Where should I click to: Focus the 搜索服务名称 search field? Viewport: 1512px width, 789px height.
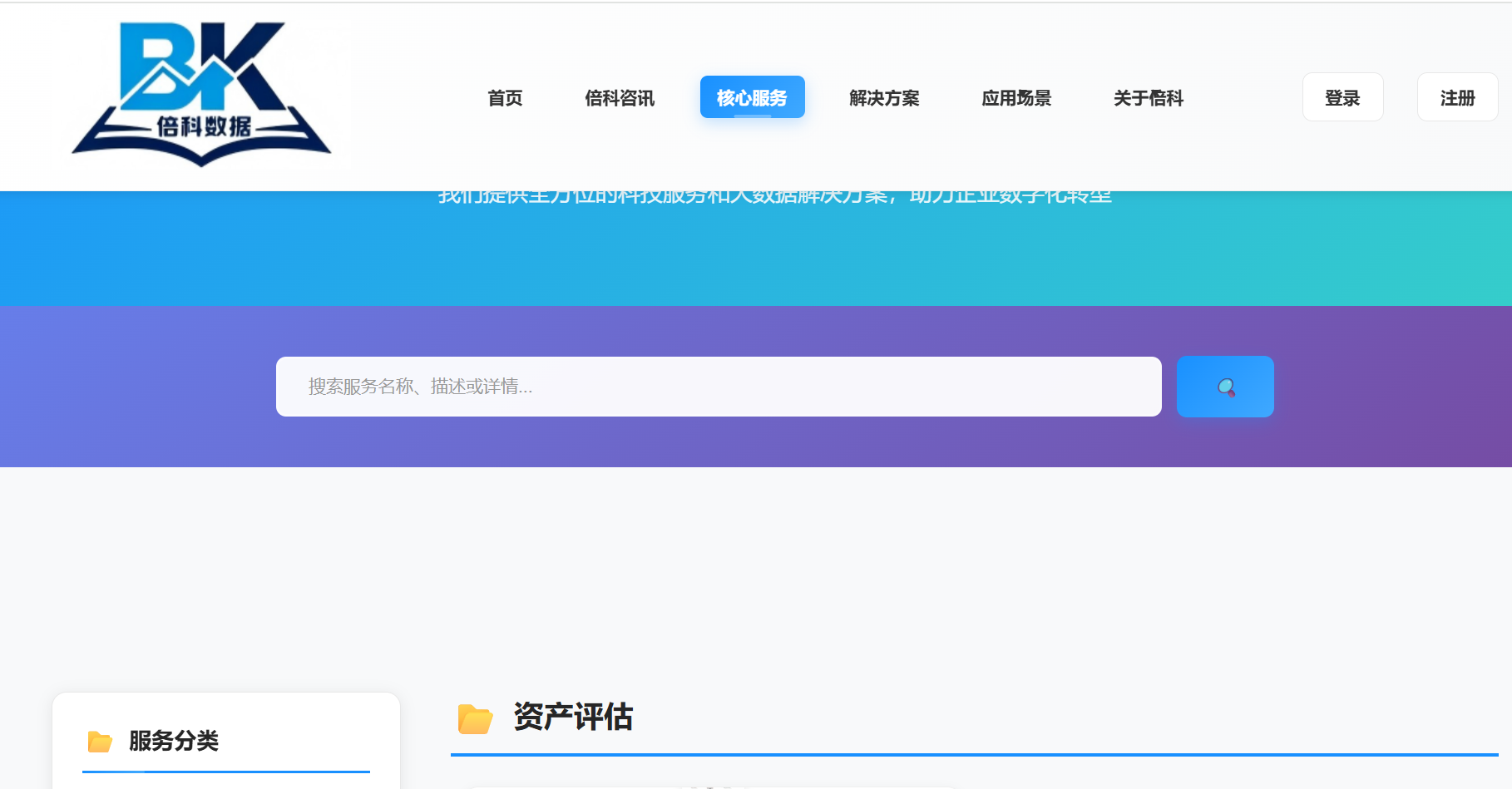[719, 387]
